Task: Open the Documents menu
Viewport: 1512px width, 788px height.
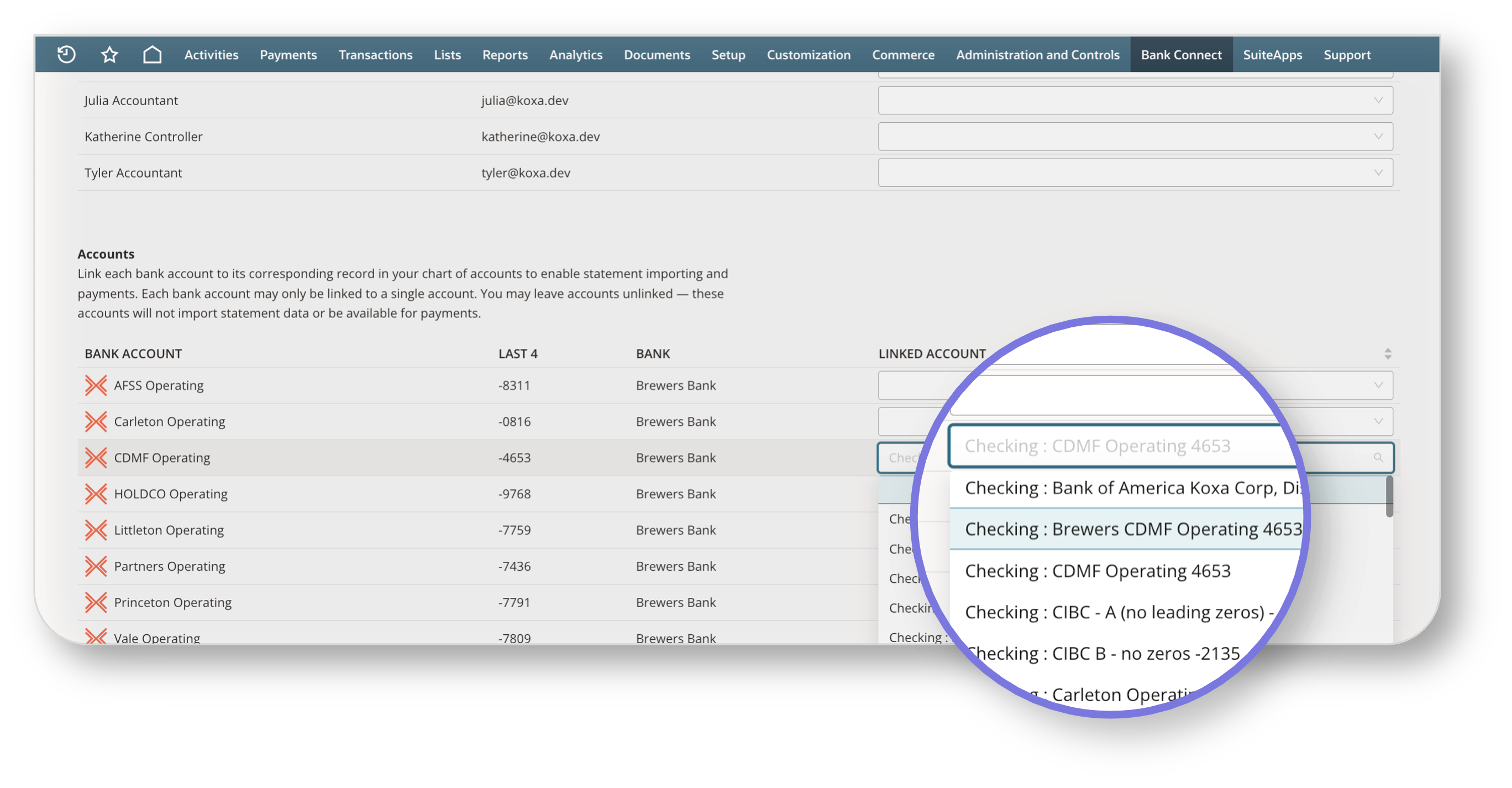Action: pyautogui.click(x=657, y=55)
